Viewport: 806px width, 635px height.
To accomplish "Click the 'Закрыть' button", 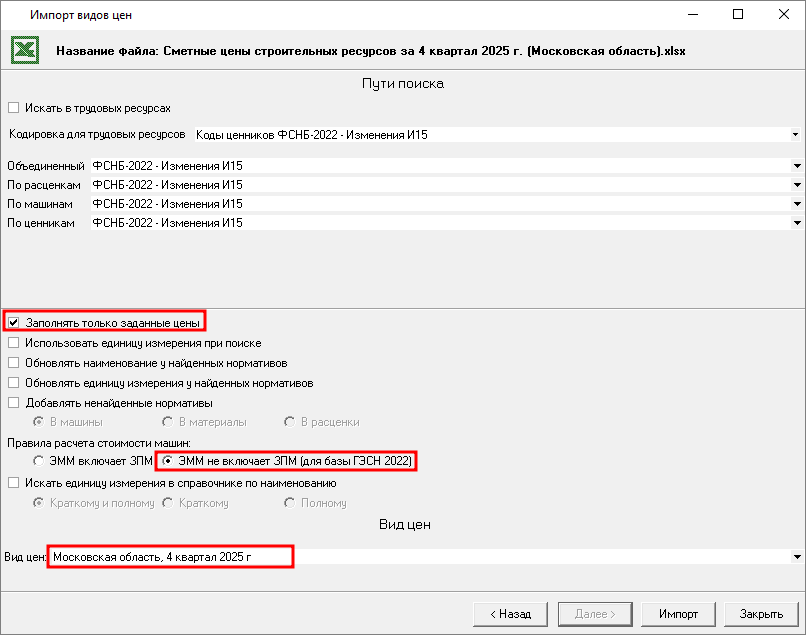I will pos(761,614).
